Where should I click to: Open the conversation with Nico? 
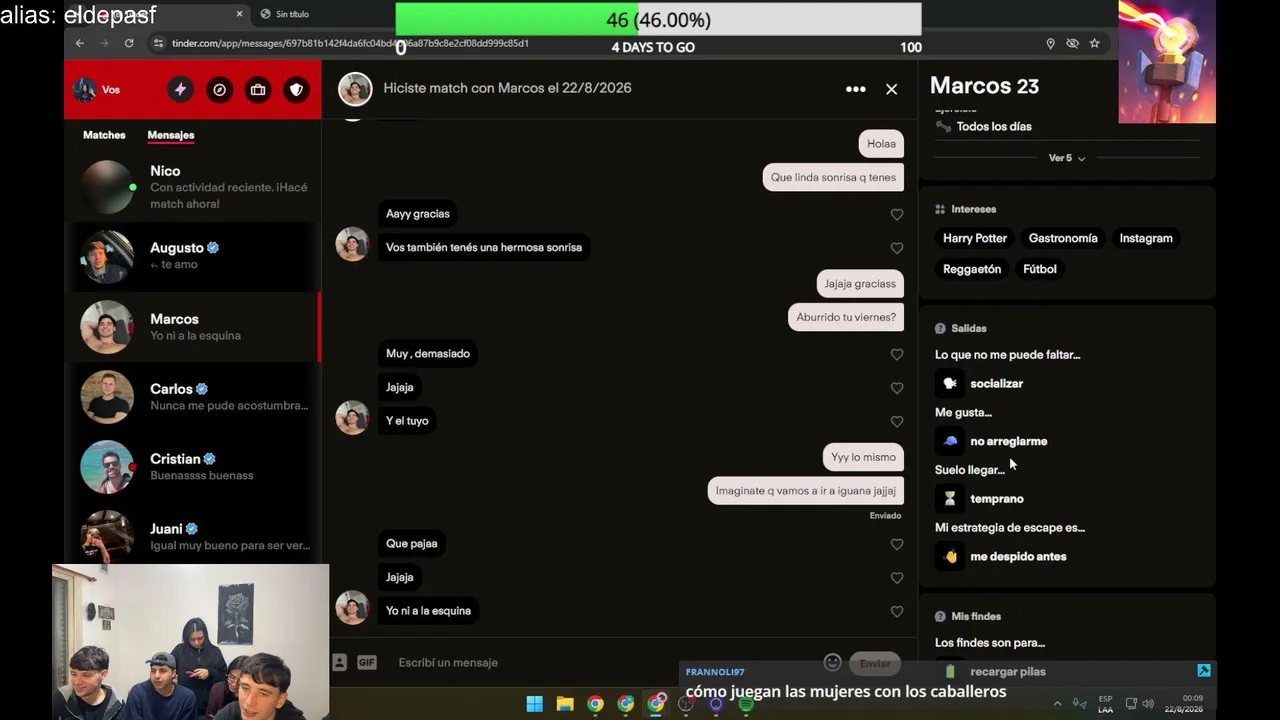(x=193, y=187)
